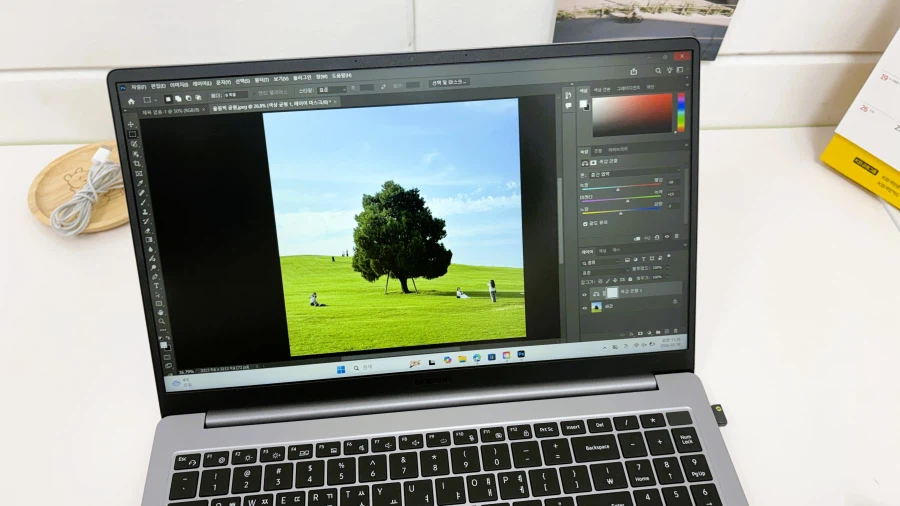The width and height of the screenshot is (900, 506).
Task: Open the File menu
Action: click(x=138, y=86)
